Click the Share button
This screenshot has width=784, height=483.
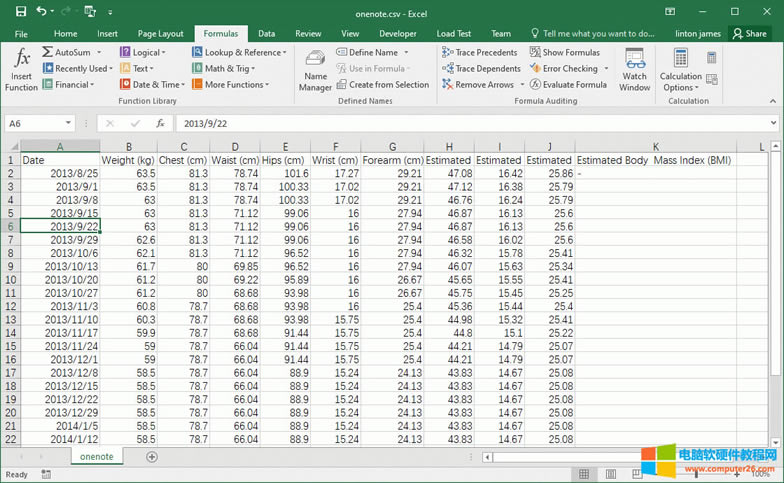[749, 33]
